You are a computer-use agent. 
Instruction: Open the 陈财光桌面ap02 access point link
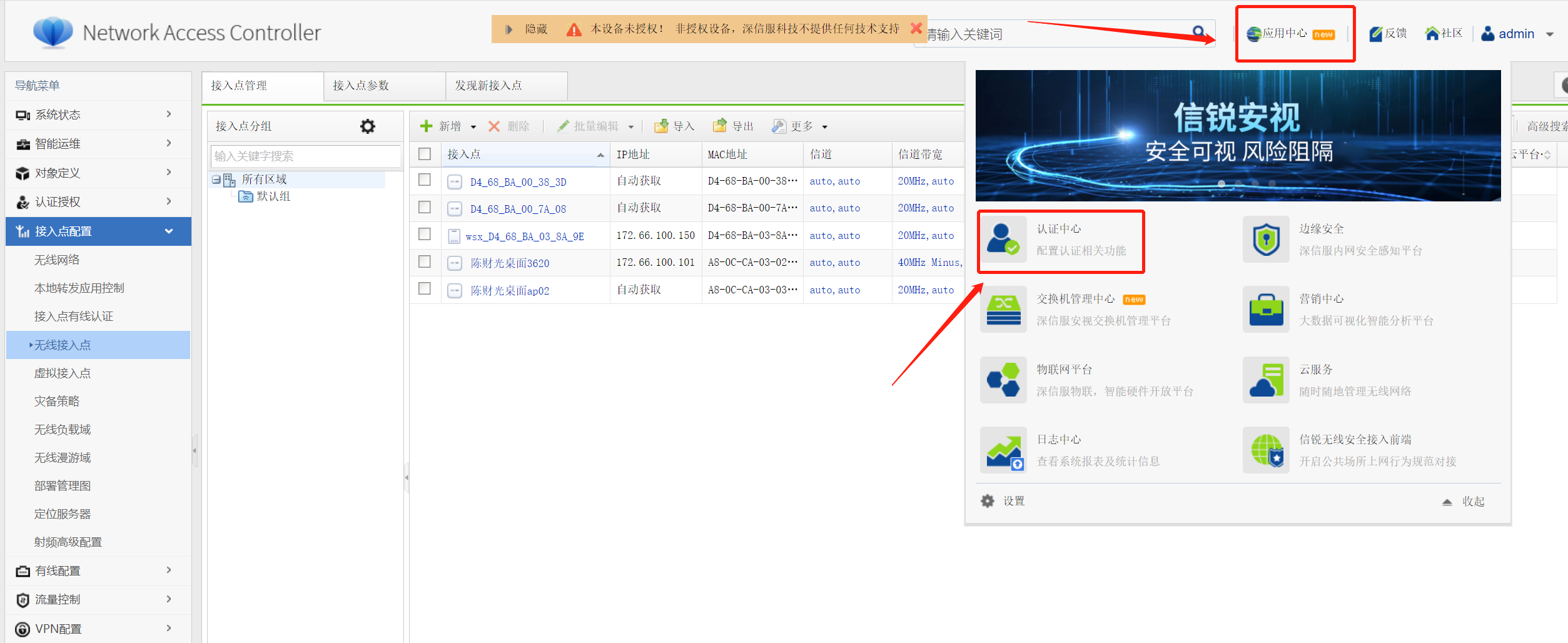(x=510, y=290)
